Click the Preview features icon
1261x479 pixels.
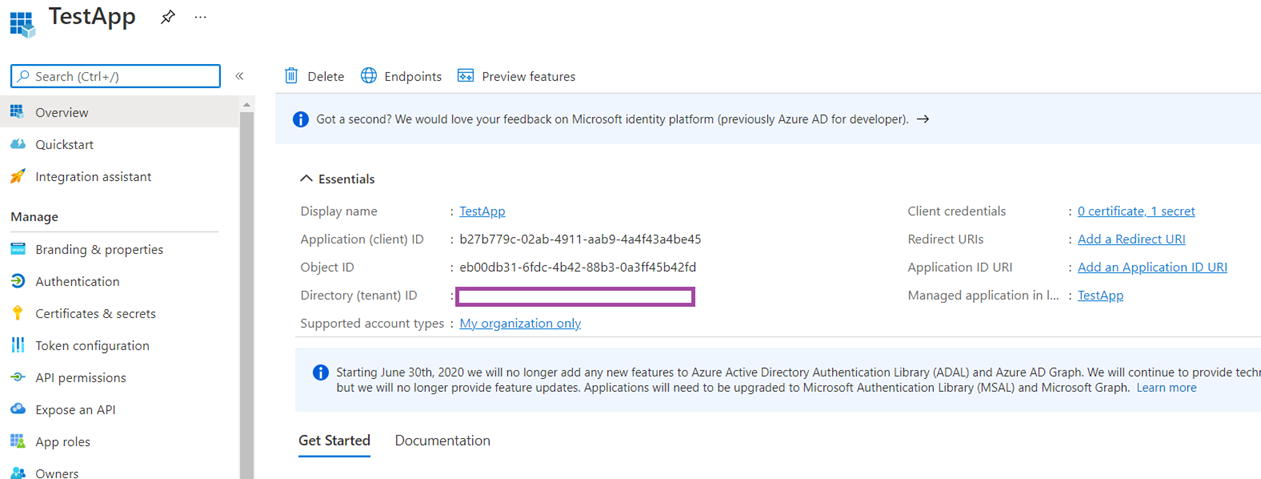click(465, 76)
